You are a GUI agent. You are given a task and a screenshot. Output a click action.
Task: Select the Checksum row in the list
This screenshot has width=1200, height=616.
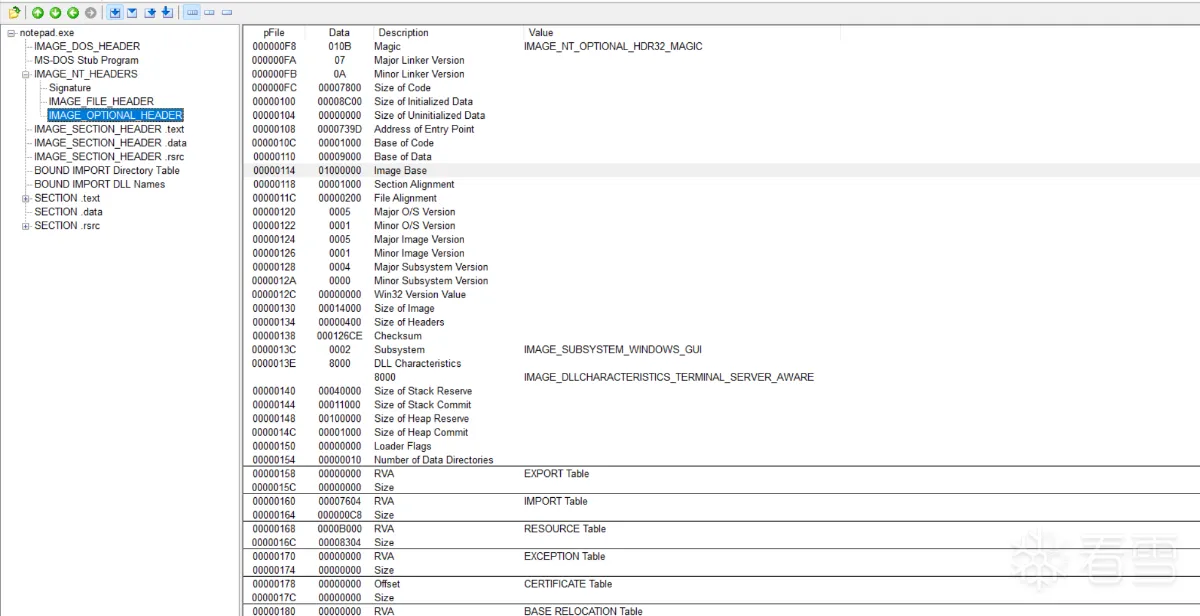398,336
